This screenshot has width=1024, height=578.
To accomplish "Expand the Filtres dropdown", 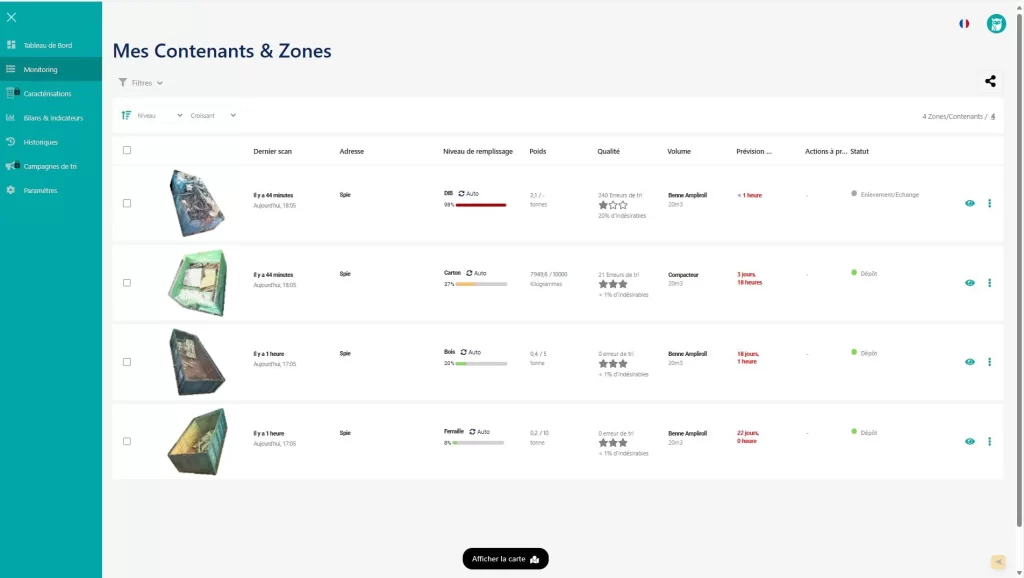I will [x=141, y=83].
